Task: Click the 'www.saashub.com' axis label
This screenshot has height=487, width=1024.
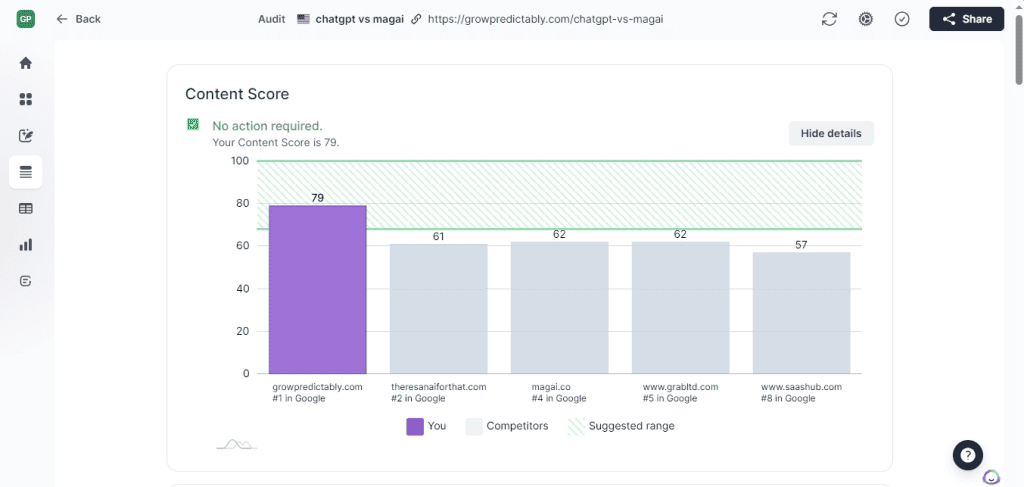Action: coord(801,386)
